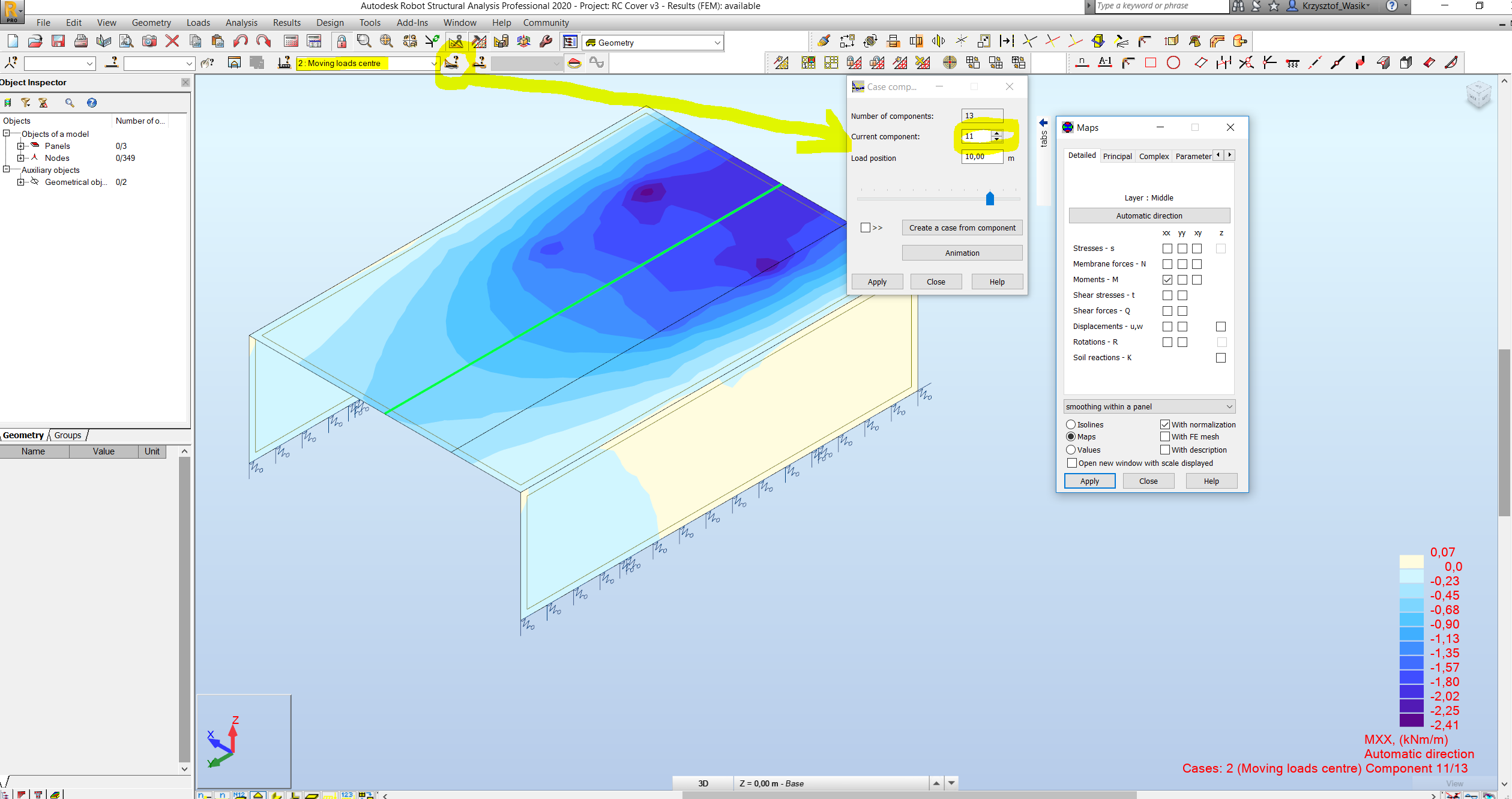Click the red delete X icon
Image resolution: width=1512 pixels, height=799 pixels.
point(172,41)
